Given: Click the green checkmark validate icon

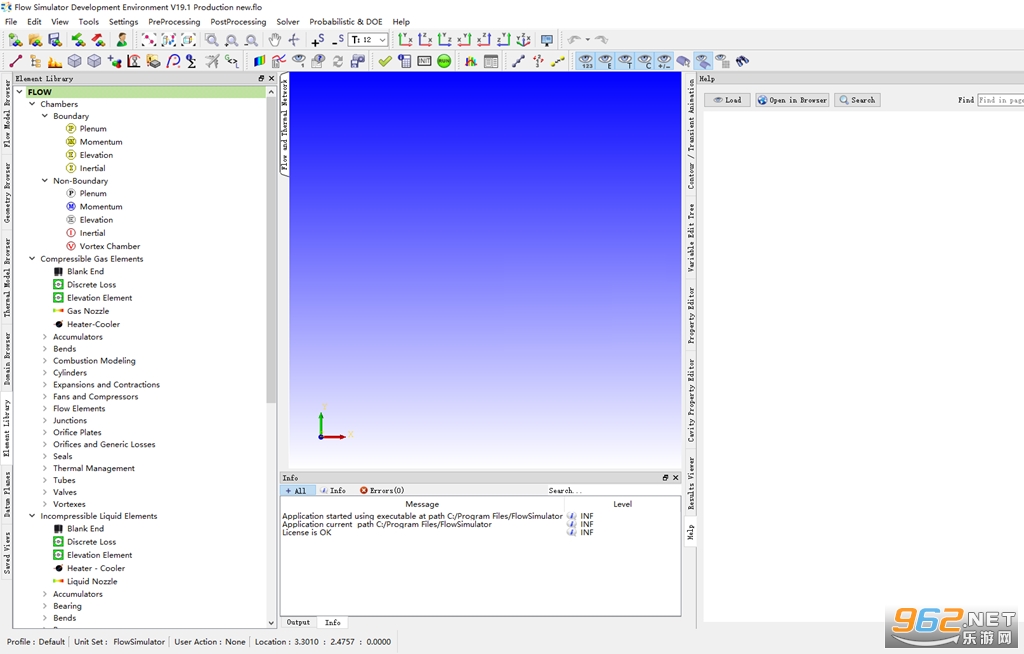Looking at the screenshot, I should [x=385, y=61].
